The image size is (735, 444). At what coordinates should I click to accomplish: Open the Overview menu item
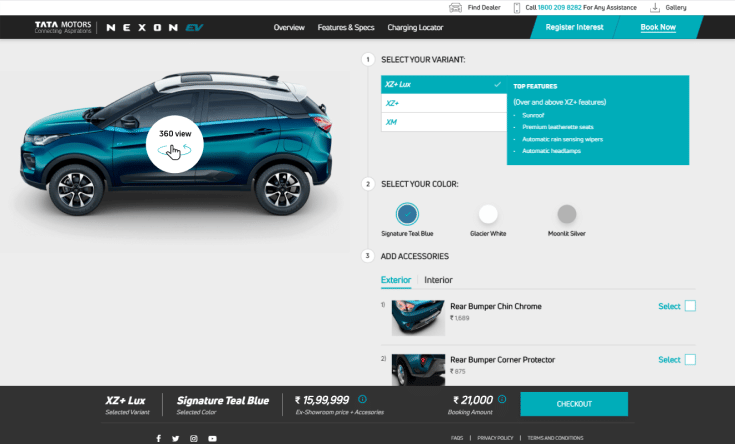tap(289, 28)
